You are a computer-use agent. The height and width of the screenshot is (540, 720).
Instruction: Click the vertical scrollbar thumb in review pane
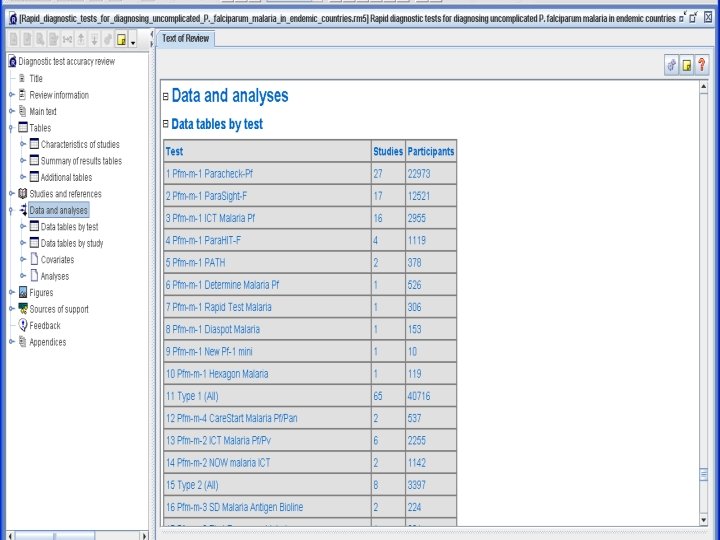pyautogui.click(x=703, y=475)
